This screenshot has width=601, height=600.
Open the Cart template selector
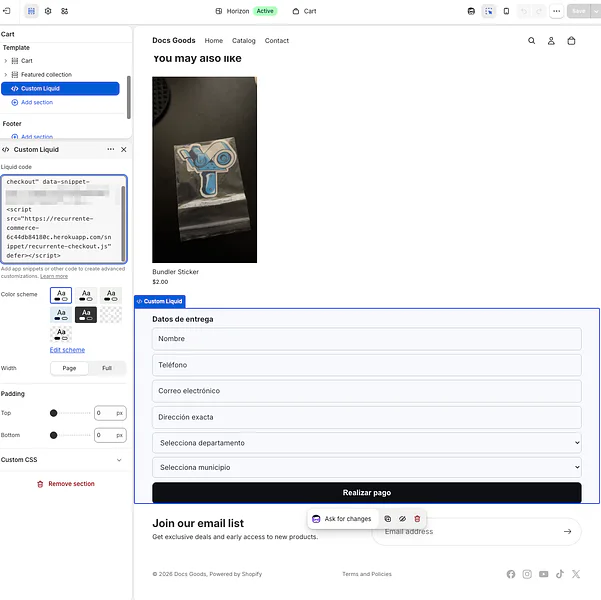pos(304,11)
